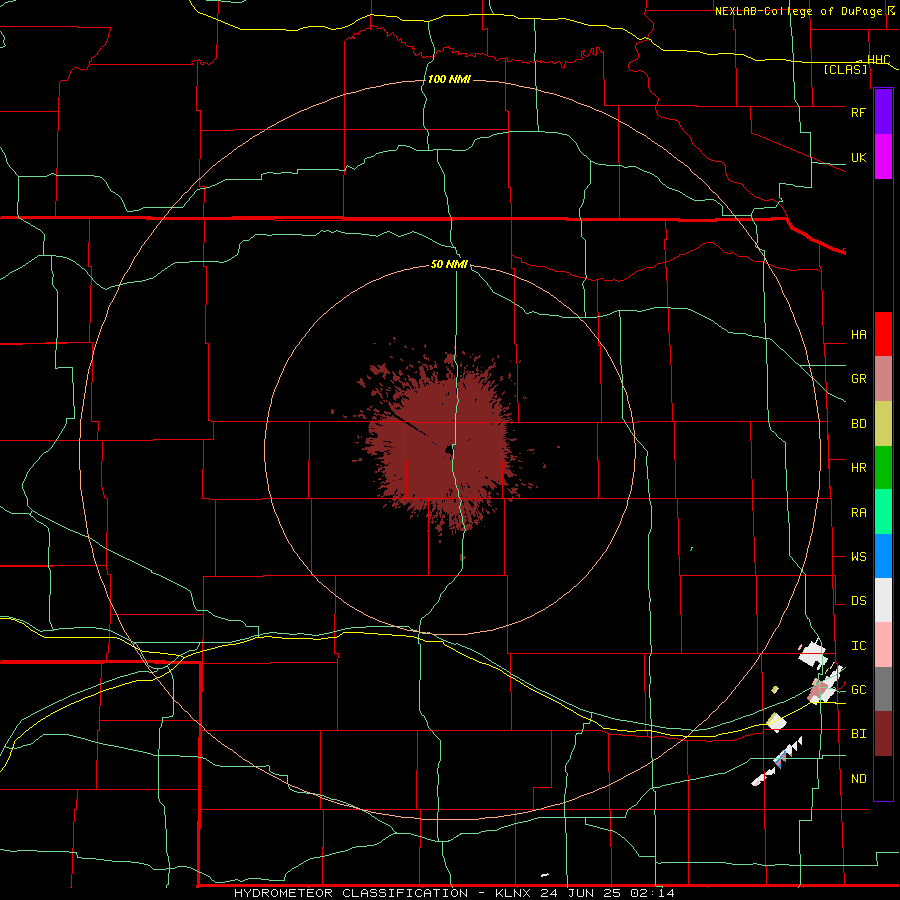Click the KLNX station identifier

(x=513, y=893)
